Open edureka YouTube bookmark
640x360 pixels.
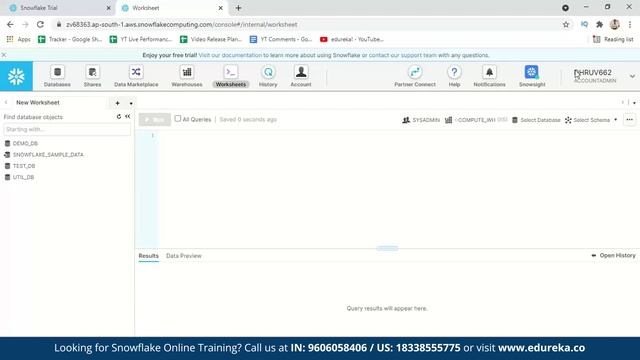pos(351,39)
